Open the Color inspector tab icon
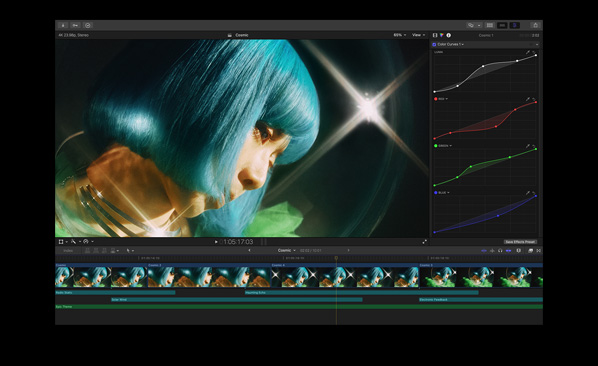This screenshot has width=598, height=366. coord(442,35)
